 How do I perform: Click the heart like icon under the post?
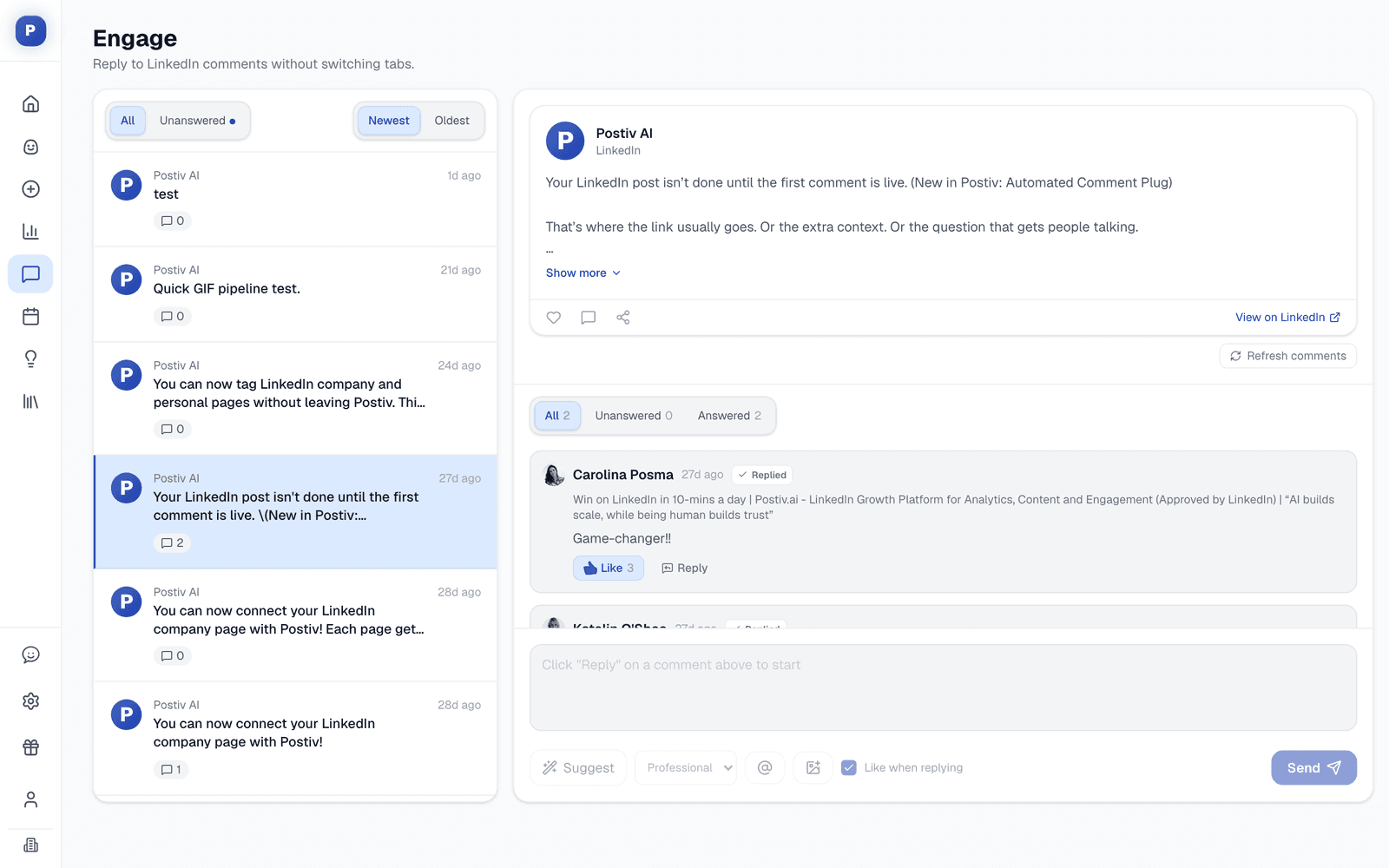pyautogui.click(x=554, y=318)
